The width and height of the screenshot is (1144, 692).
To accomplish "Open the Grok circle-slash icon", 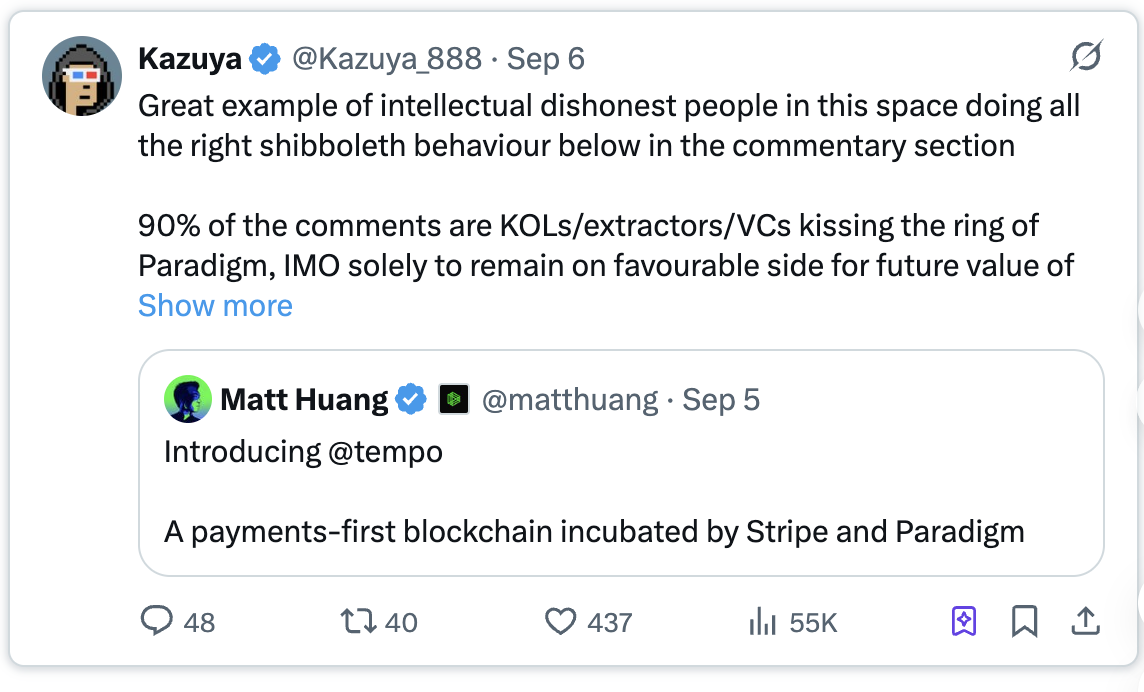I will (1085, 58).
